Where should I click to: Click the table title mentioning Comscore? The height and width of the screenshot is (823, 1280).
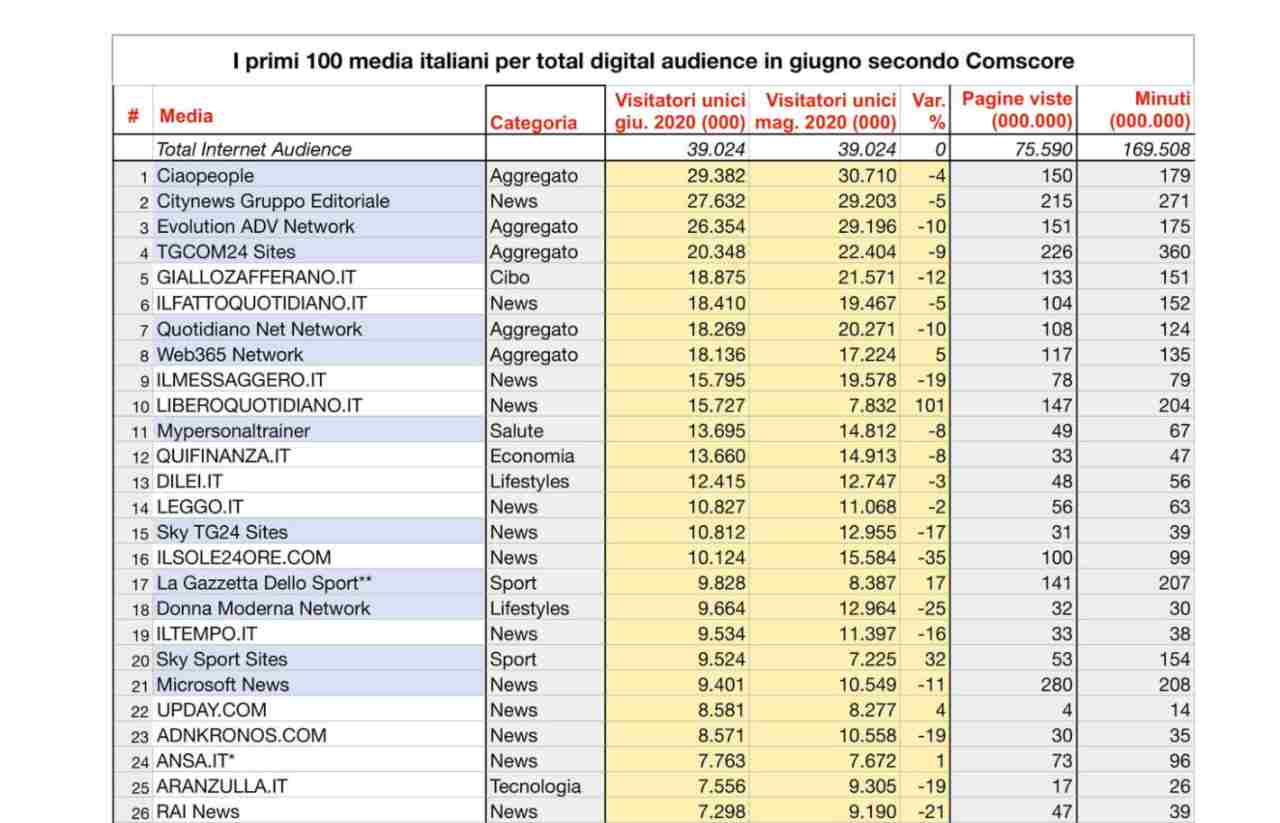point(653,61)
